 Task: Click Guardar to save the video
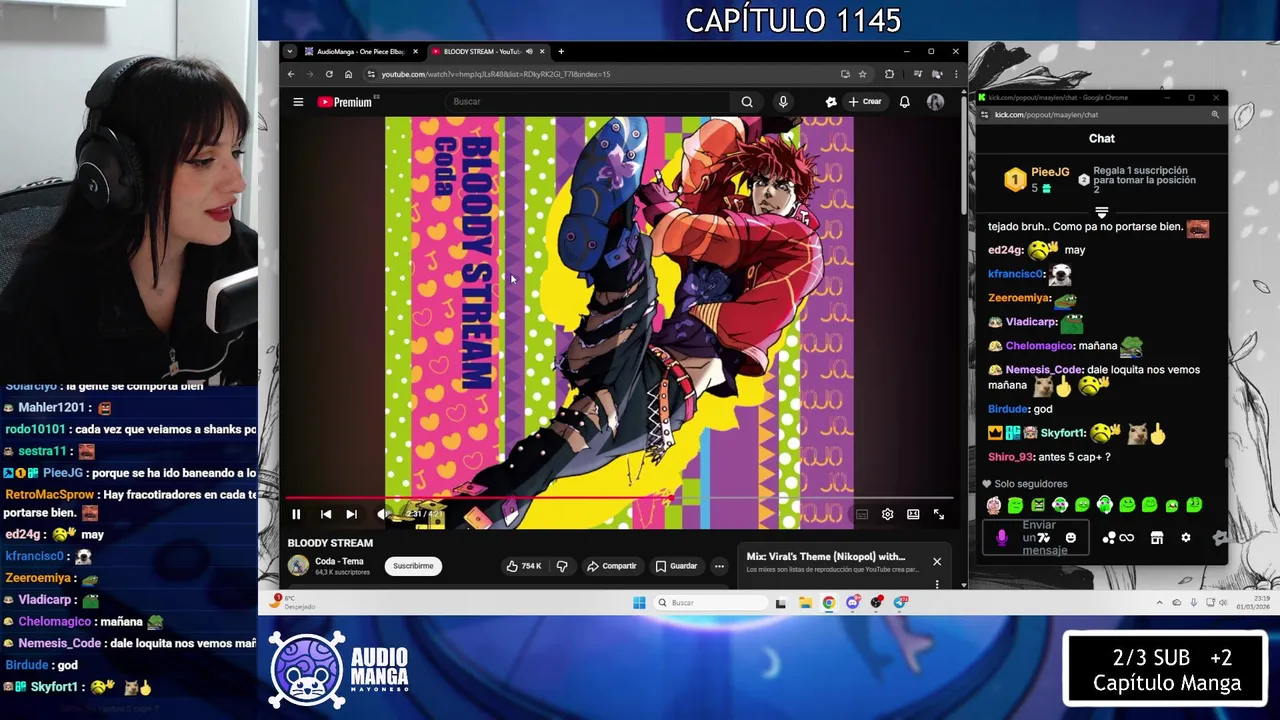[x=676, y=566]
